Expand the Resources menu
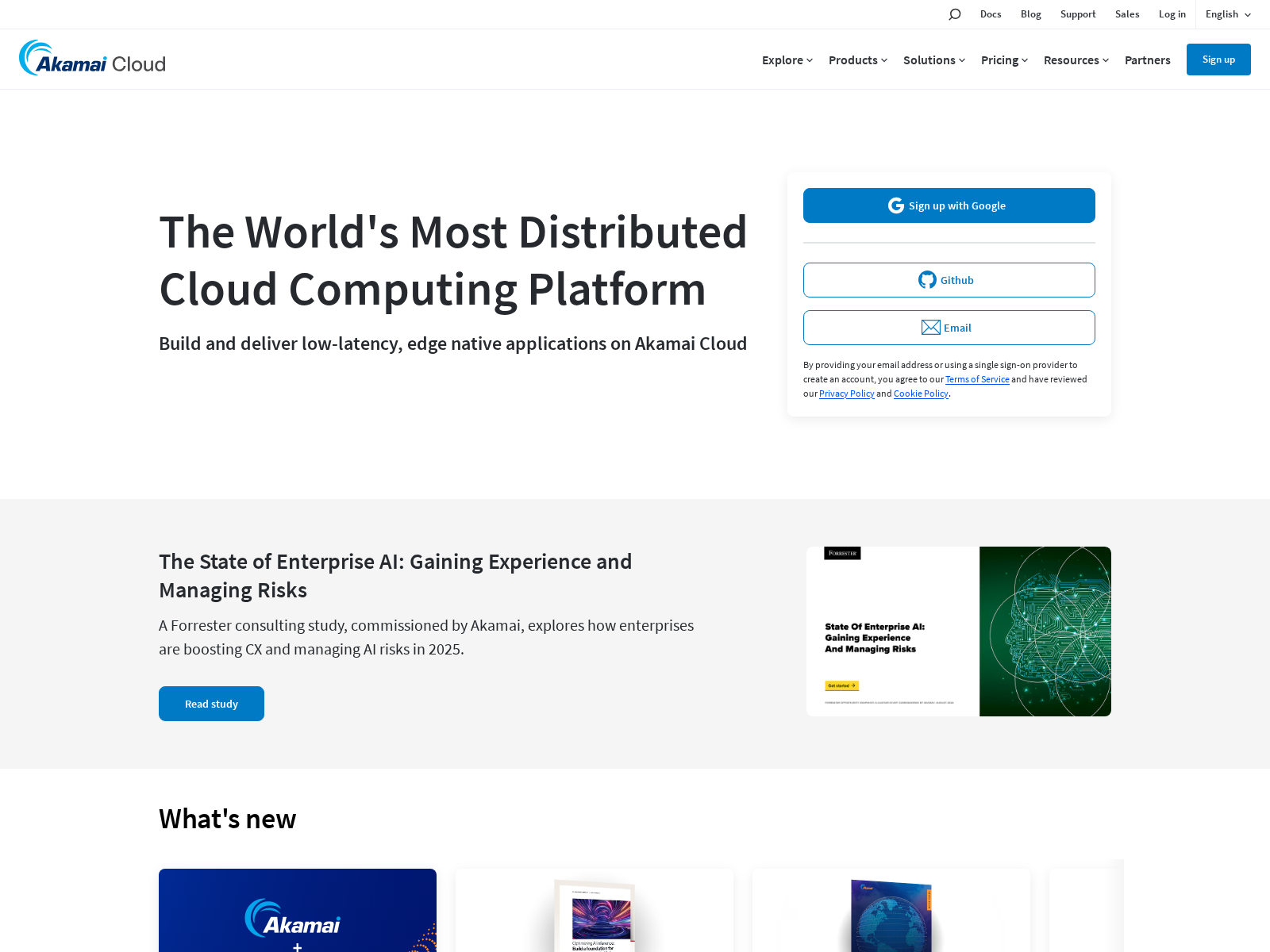 [1076, 59]
